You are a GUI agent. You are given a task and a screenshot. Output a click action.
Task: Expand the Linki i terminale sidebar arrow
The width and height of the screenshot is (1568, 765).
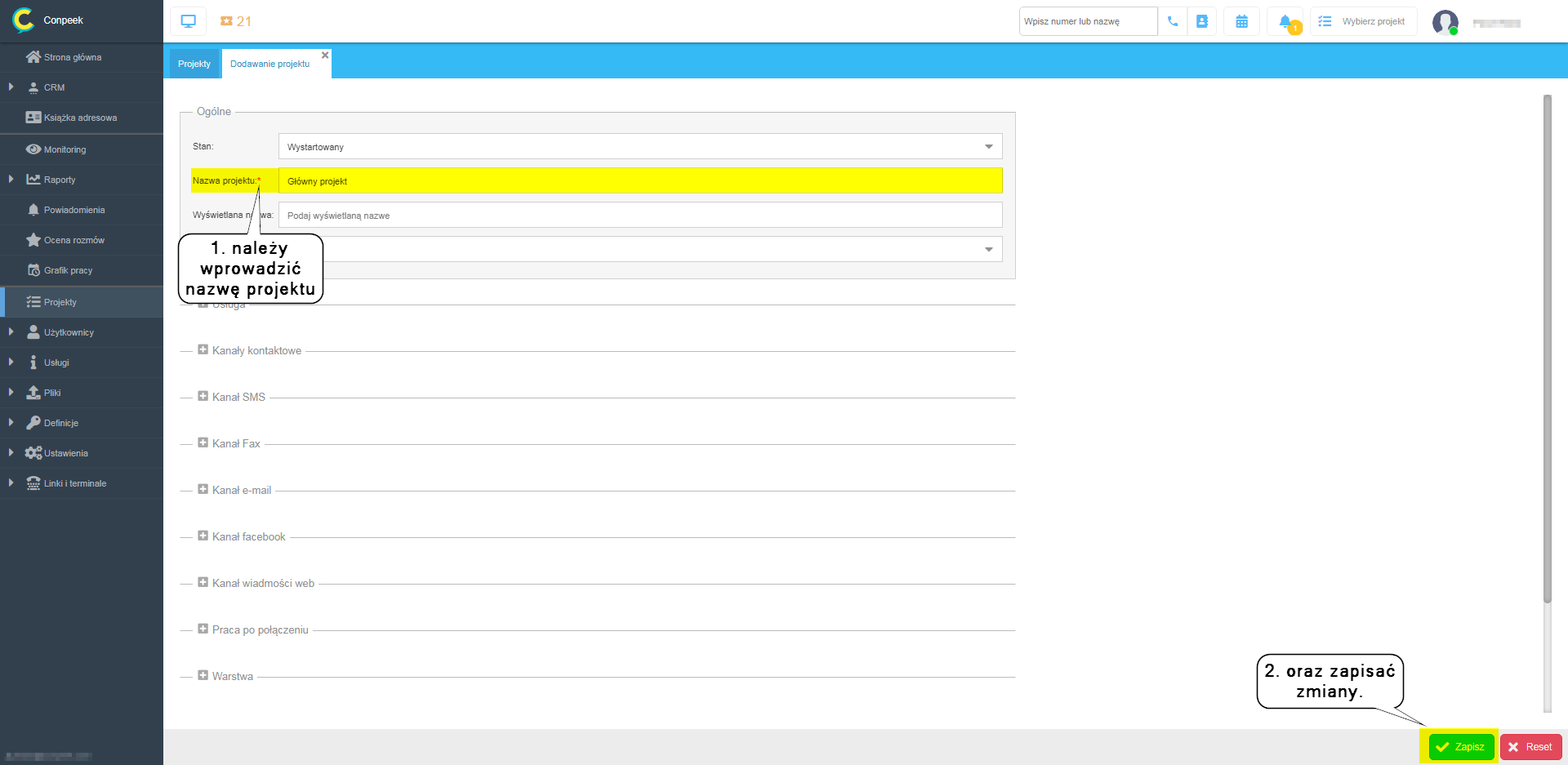tap(11, 483)
